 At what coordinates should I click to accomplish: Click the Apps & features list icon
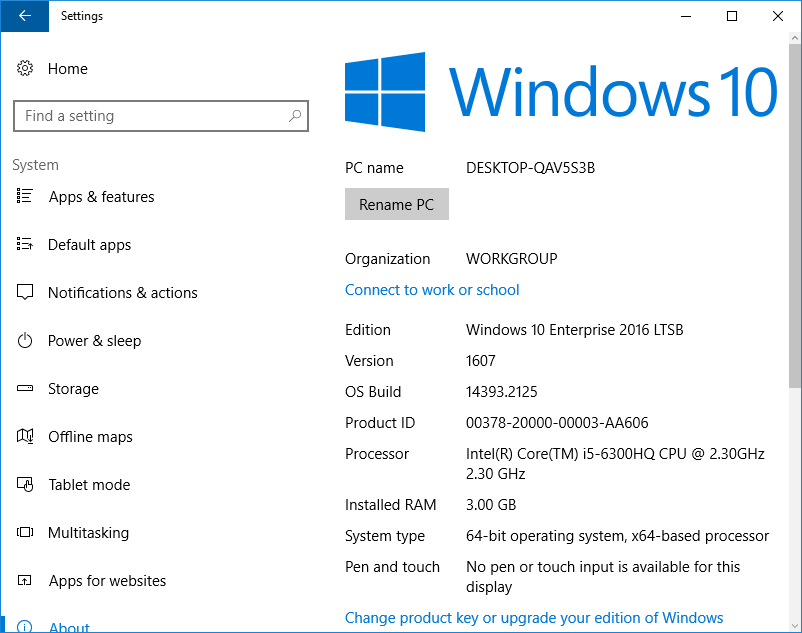pos(25,196)
